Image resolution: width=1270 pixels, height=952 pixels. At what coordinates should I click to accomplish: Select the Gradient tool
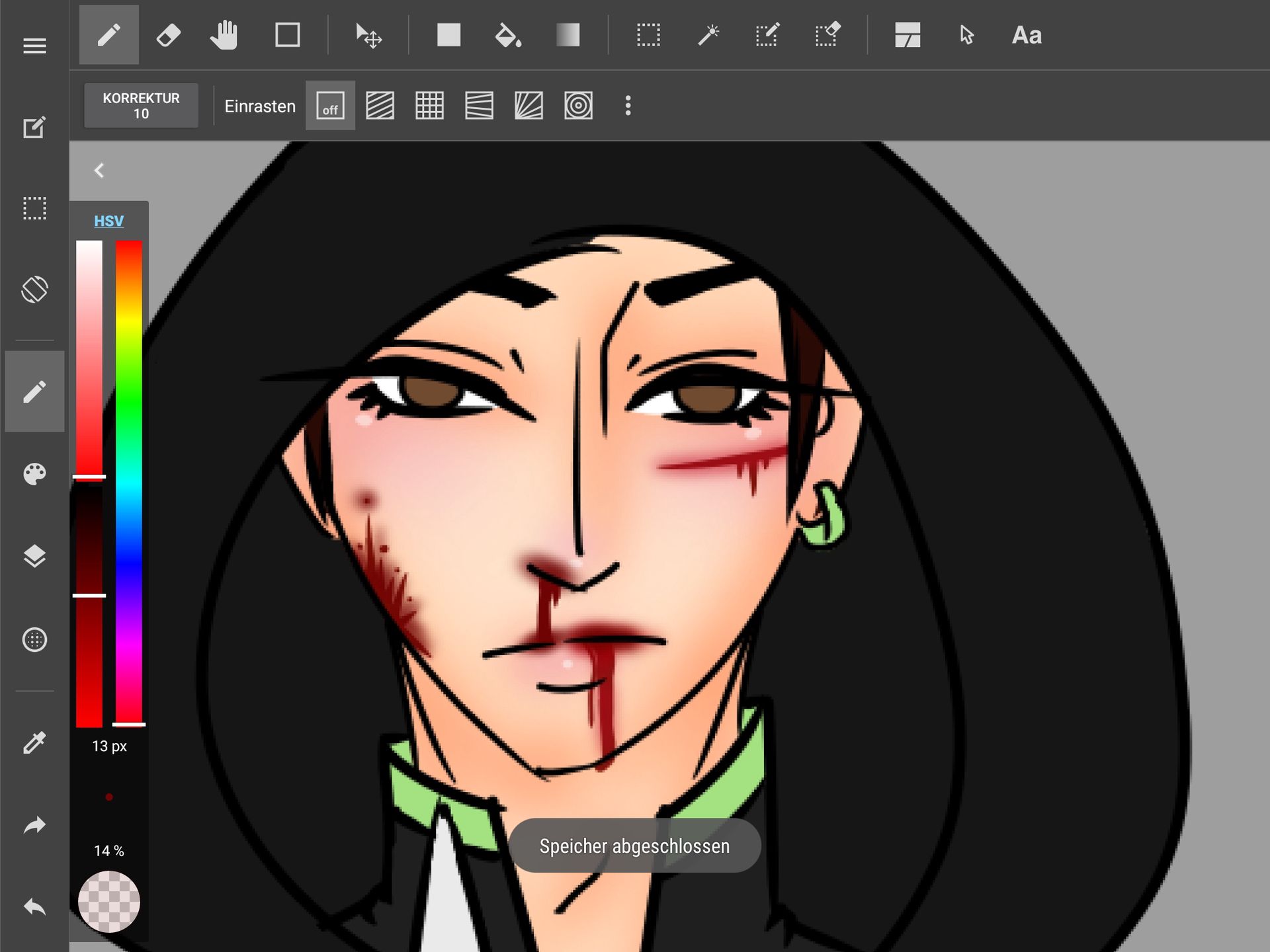tap(568, 35)
